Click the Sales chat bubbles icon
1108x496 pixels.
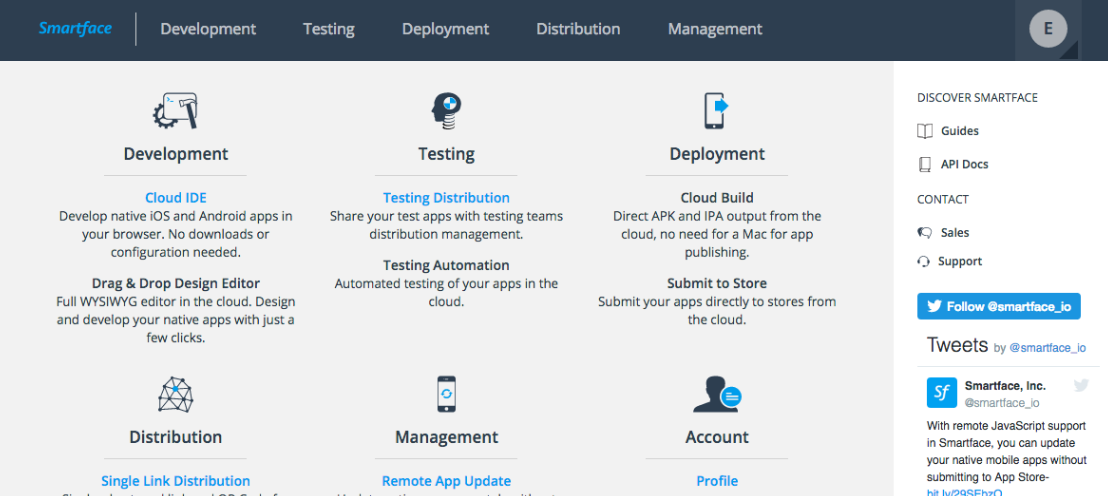(924, 232)
